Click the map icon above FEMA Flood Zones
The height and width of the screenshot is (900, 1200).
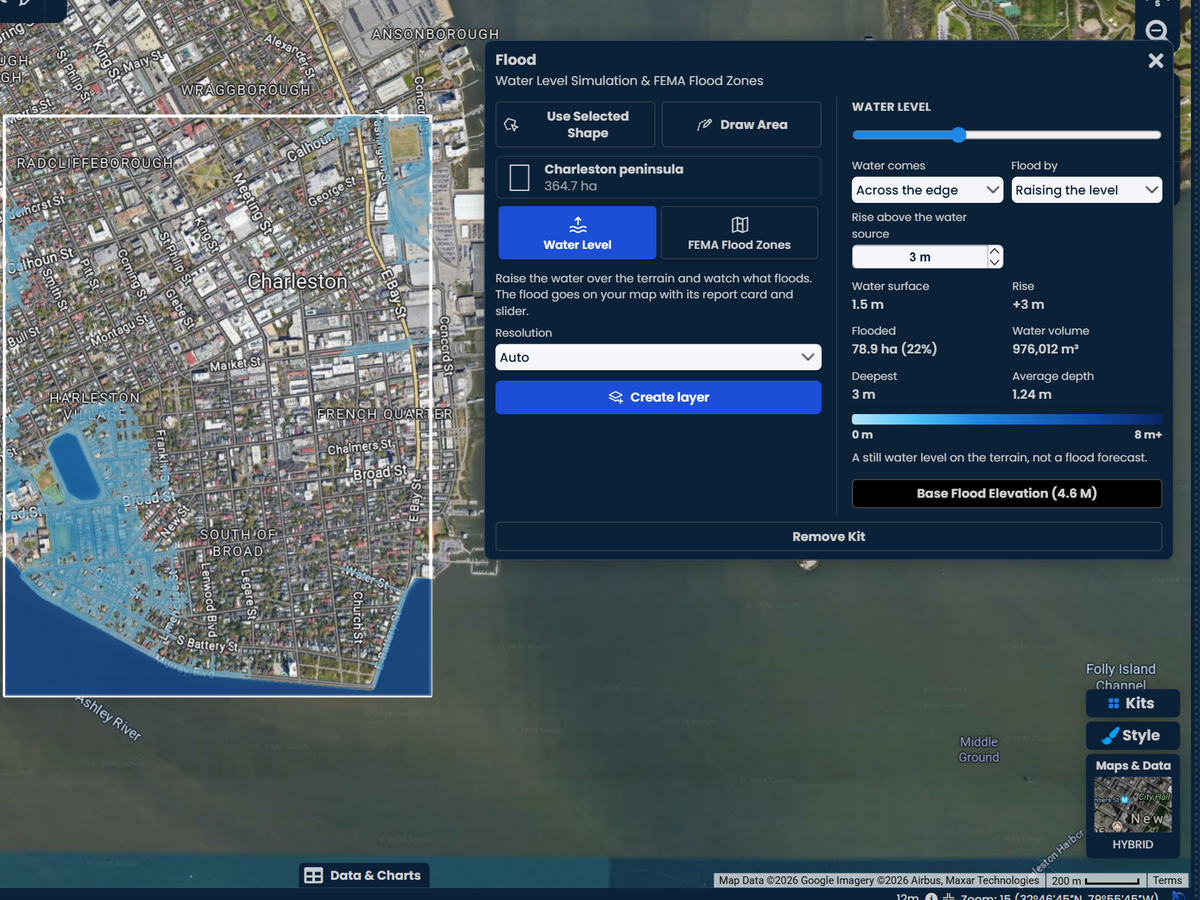739,225
